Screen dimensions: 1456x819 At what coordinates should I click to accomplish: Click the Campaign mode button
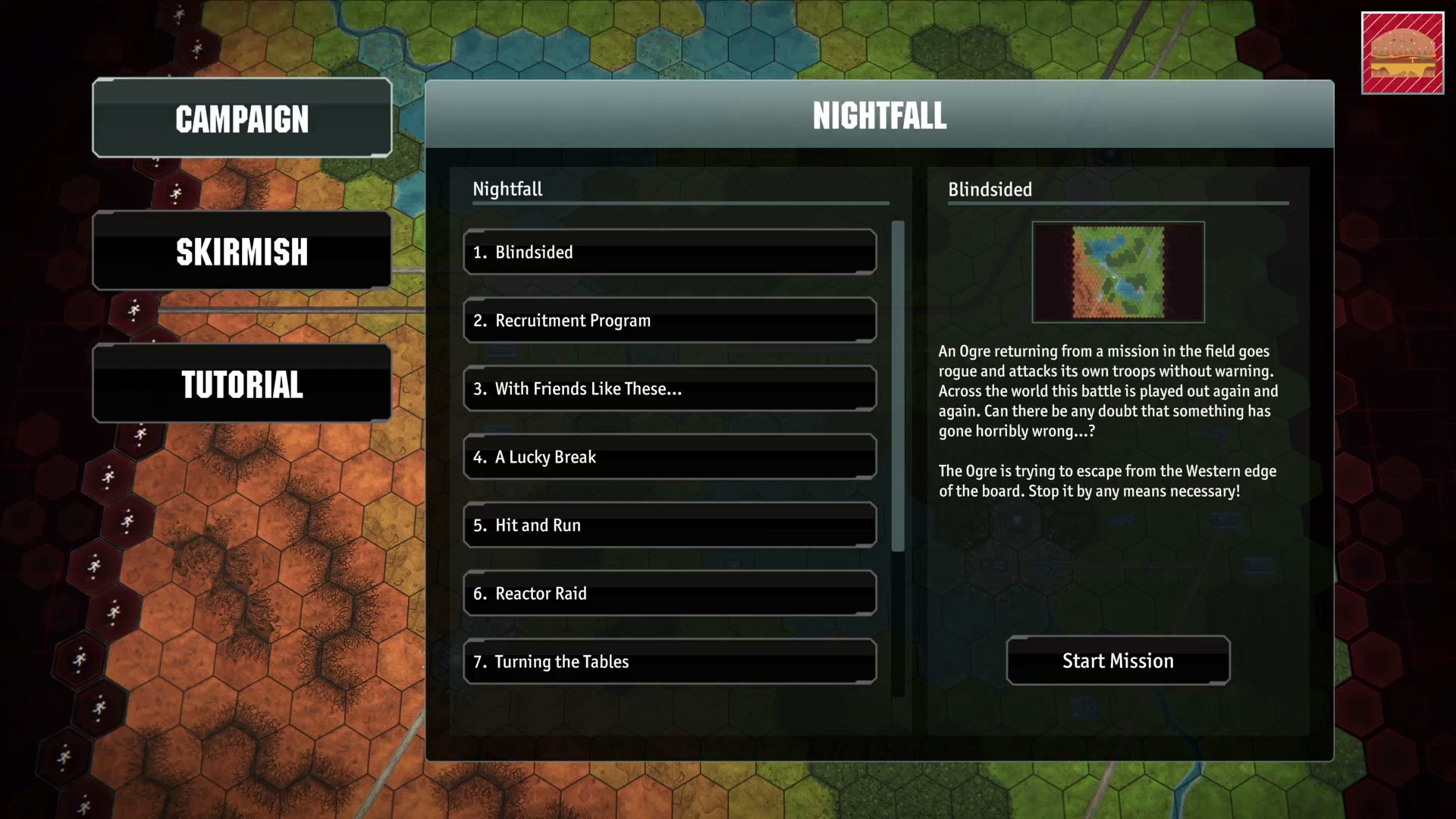point(242,118)
